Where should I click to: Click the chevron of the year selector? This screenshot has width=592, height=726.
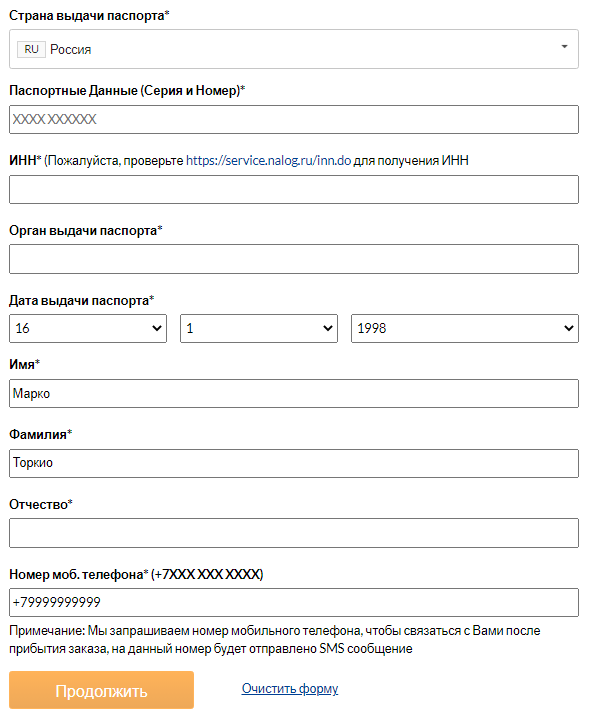(x=569, y=328)
